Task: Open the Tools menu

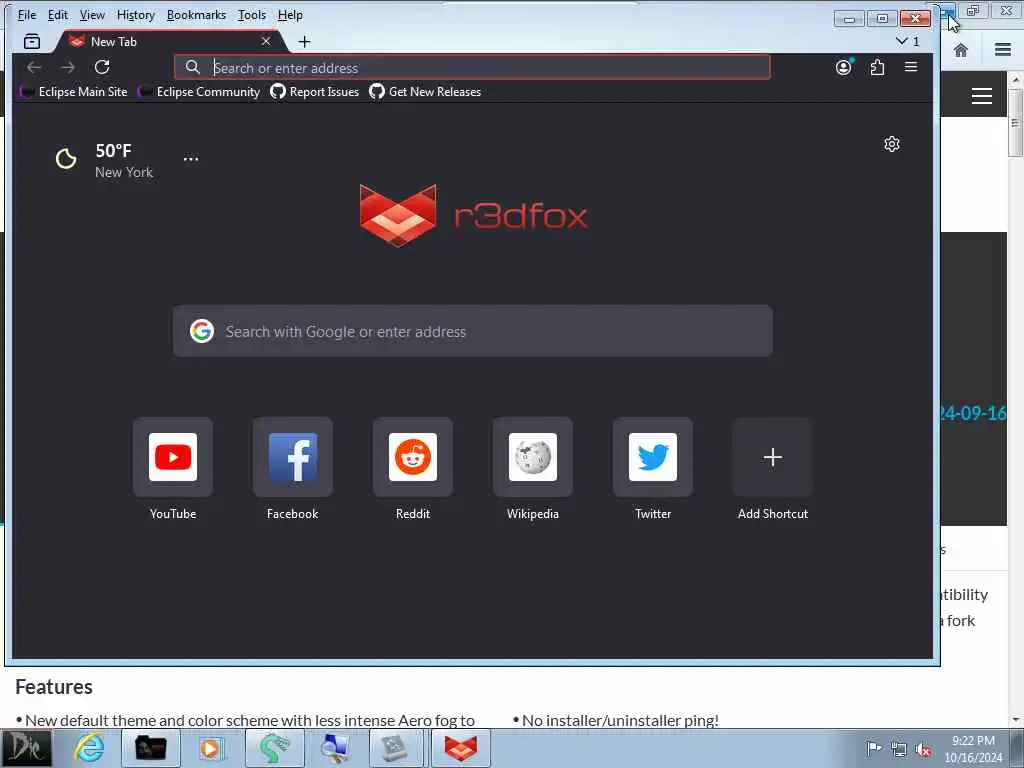Action: tap(251, 14)
